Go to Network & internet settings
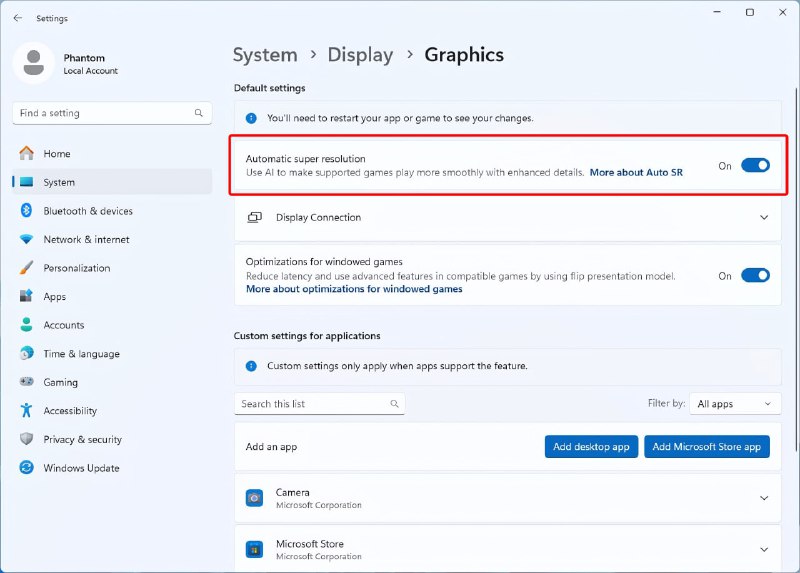This screenshot has width=800, height=573. coord(112,239)
